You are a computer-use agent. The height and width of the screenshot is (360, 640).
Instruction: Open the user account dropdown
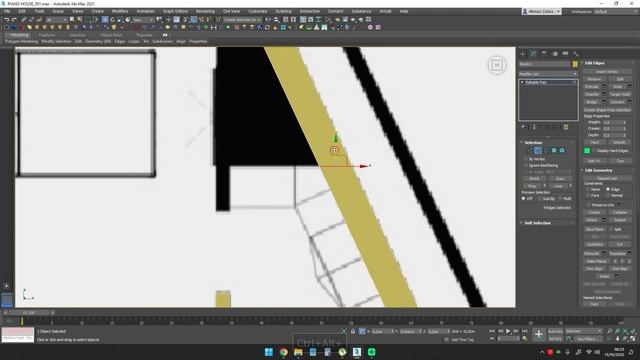tap(542, 11)
